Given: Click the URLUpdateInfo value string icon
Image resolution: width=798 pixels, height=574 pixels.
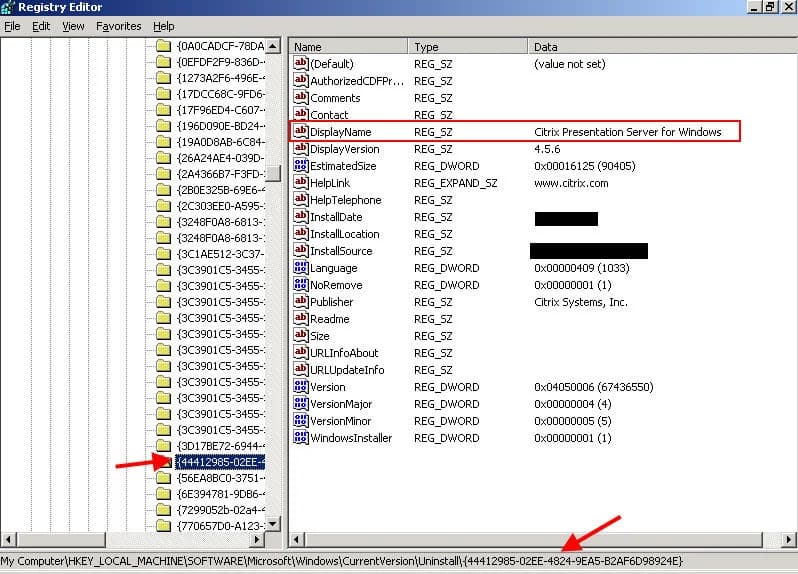Looking at the screenshot, I should pyautogui.click(x=301, y=369).
